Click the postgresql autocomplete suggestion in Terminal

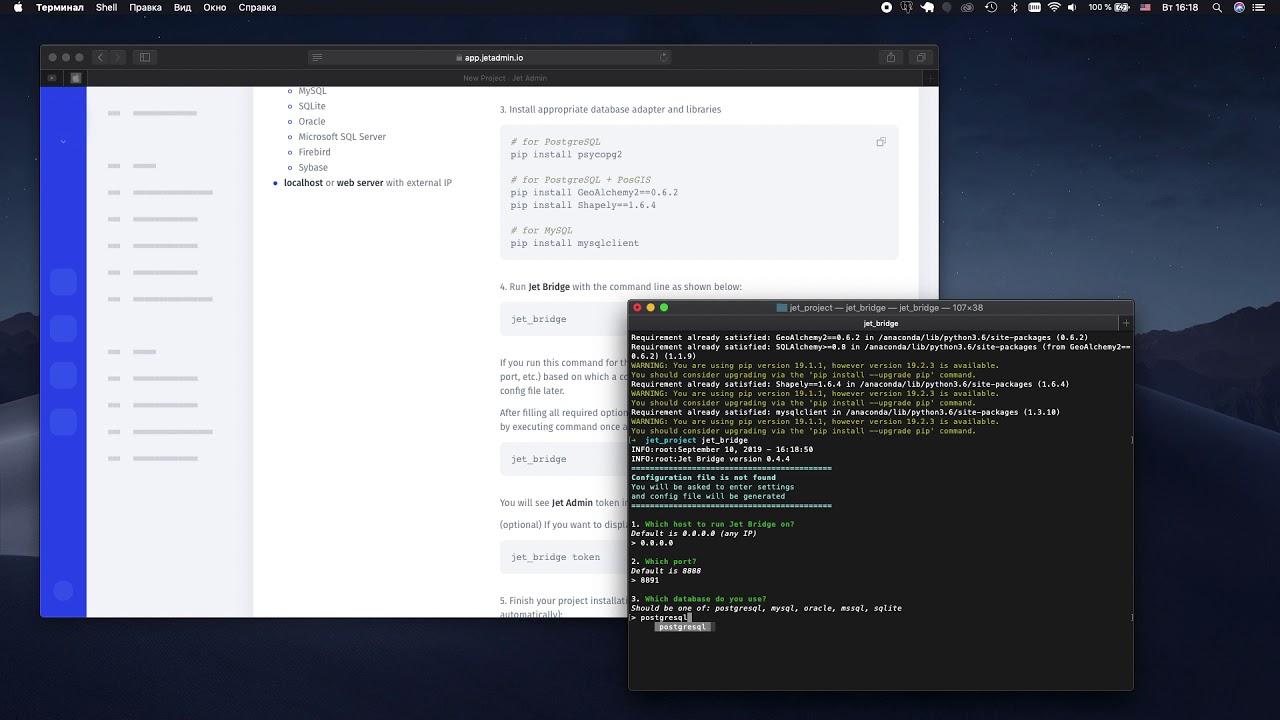click(683, 627)
